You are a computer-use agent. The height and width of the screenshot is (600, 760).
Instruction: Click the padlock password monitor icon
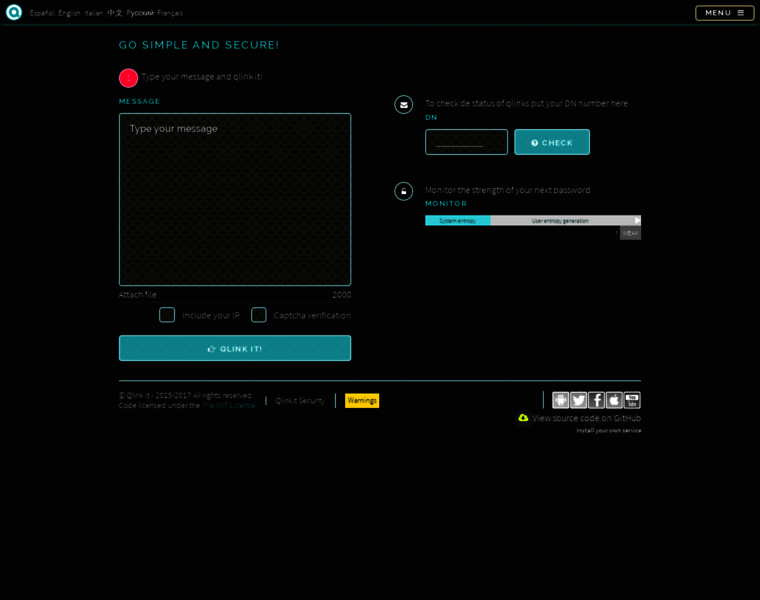pos(403,191)
